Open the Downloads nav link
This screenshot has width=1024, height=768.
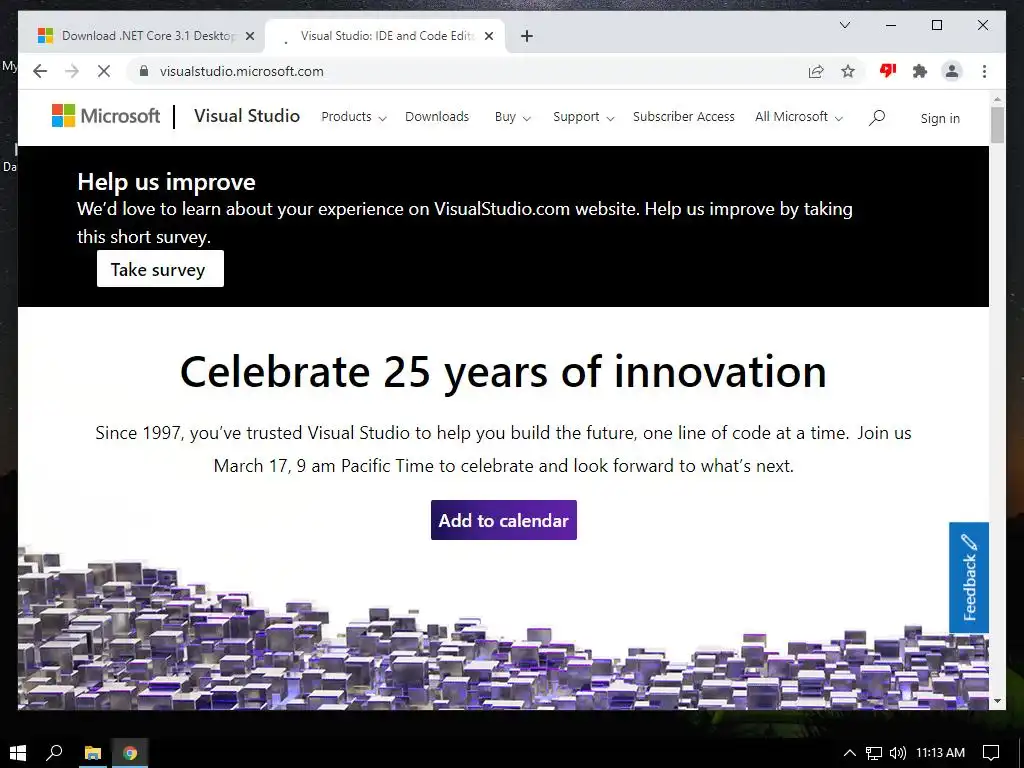click(x=437, y=116)
